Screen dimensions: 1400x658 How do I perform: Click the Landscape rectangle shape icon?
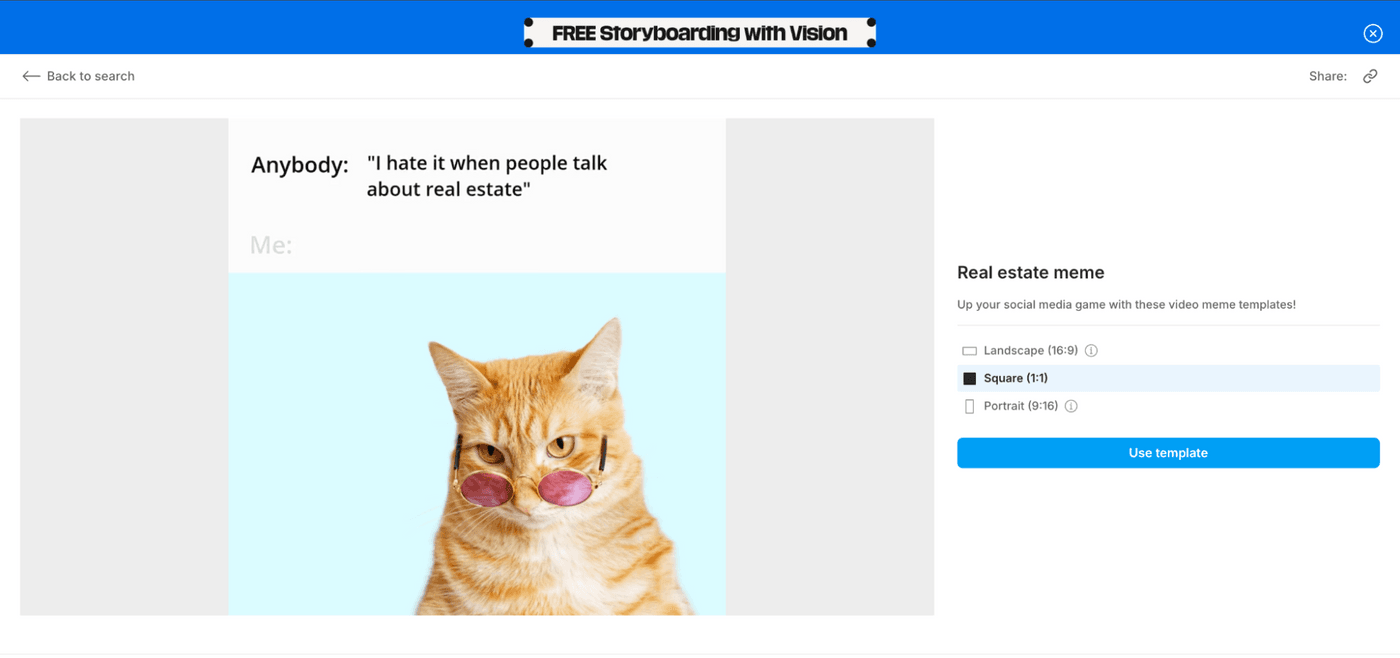click(969, 351)
